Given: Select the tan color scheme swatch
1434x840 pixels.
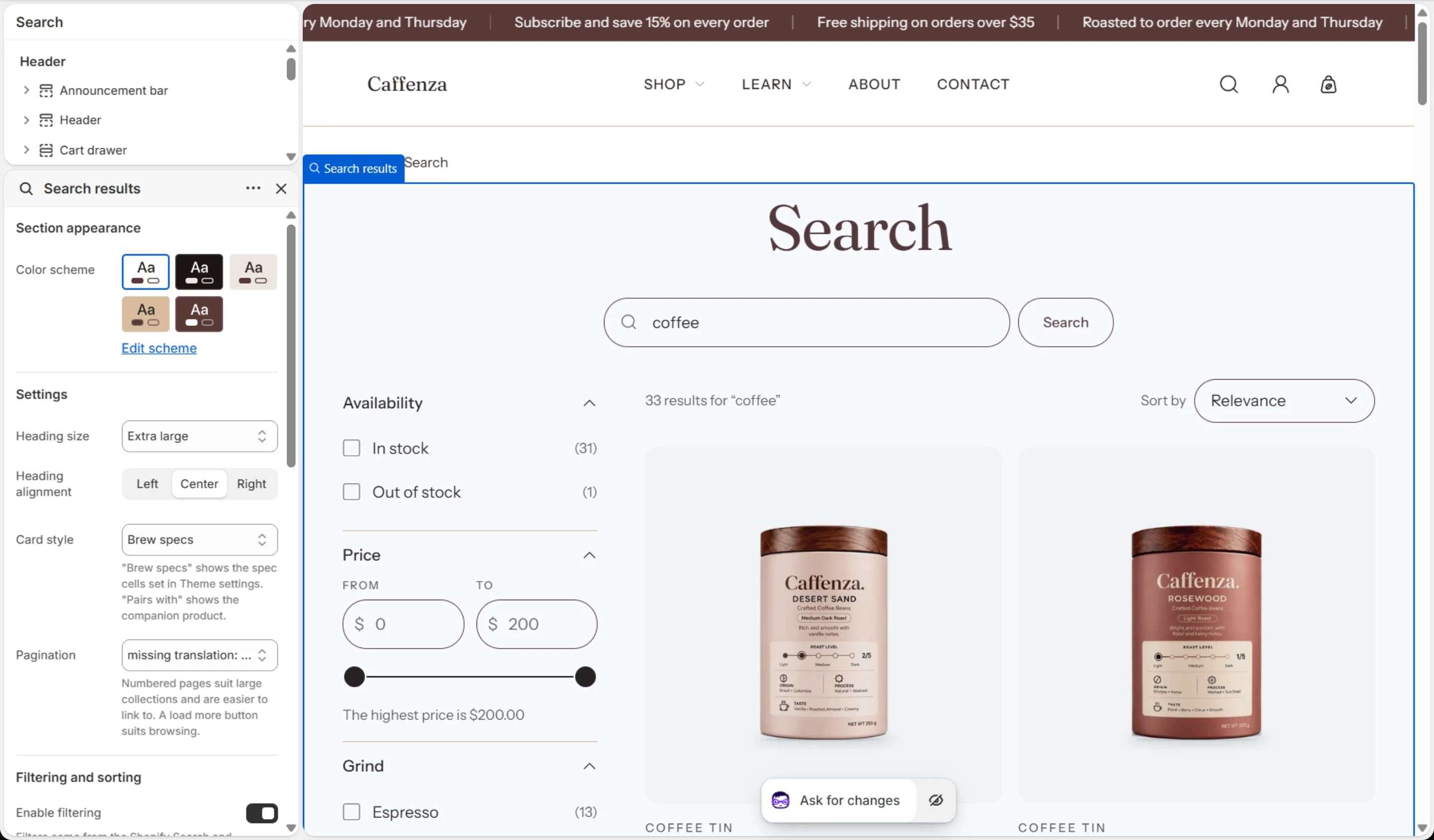Looking at the screenshot, I should [x=146, y=314].
